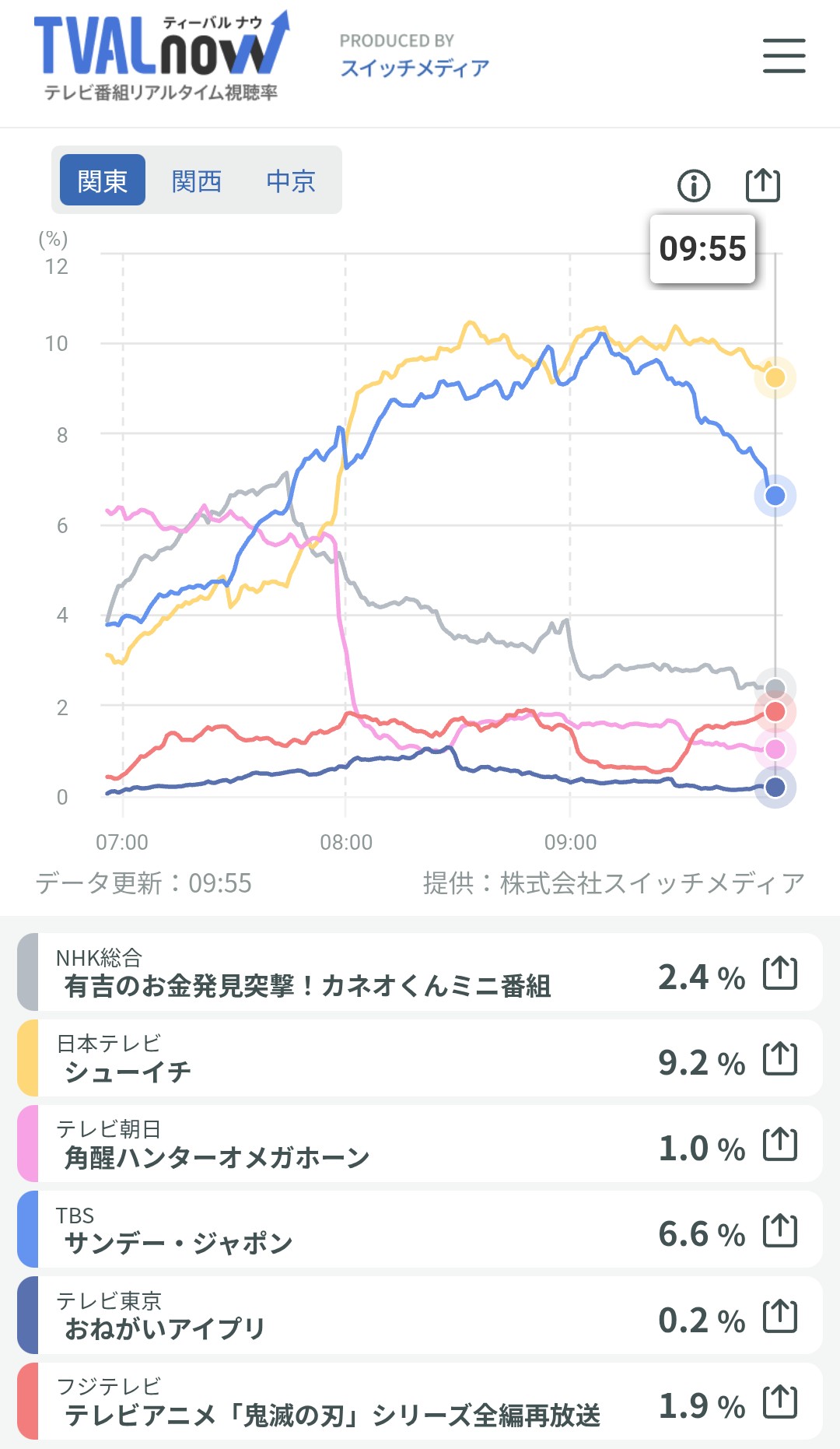
Task: Open the 角醒ハンターオメガホーン program row
Action: coord(420,1144)
